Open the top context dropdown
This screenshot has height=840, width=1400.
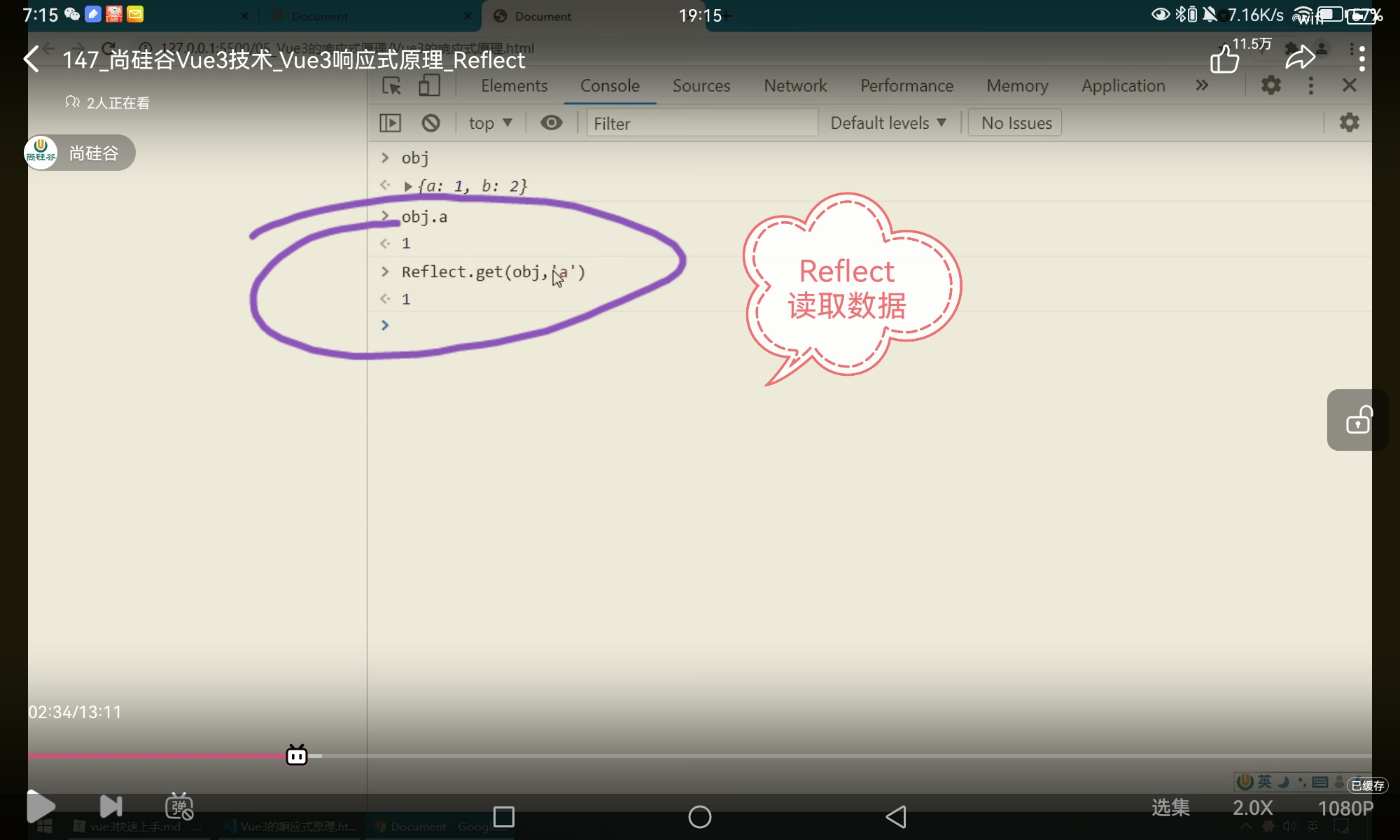pyautogui.click(x=490, y=123)
